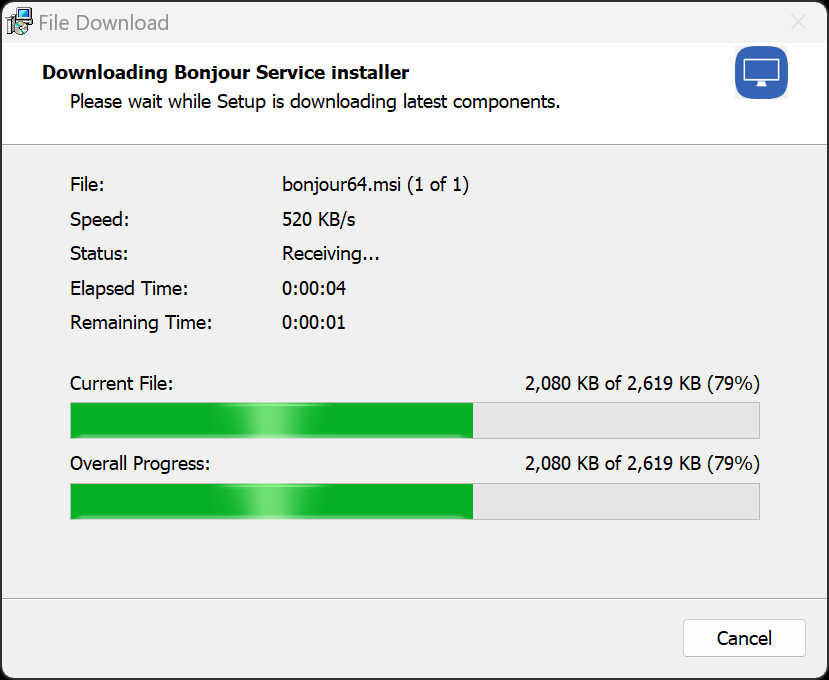Click the 'Overall Progress:' label
The width and height of the screenshot is (829, 680).
[x=140, y=464]
